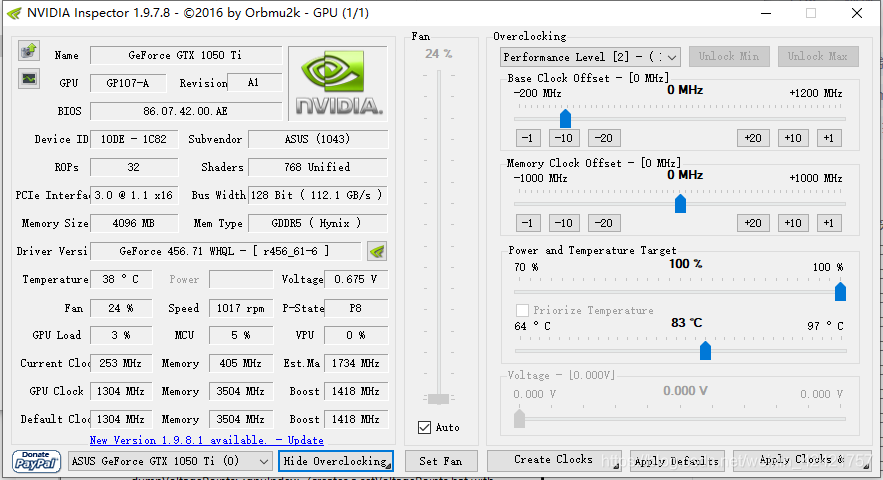This screenshot has height=480, width=883.
Task: Open the New Version 1.9.8.1 Update link
Action: pos(207,440)
